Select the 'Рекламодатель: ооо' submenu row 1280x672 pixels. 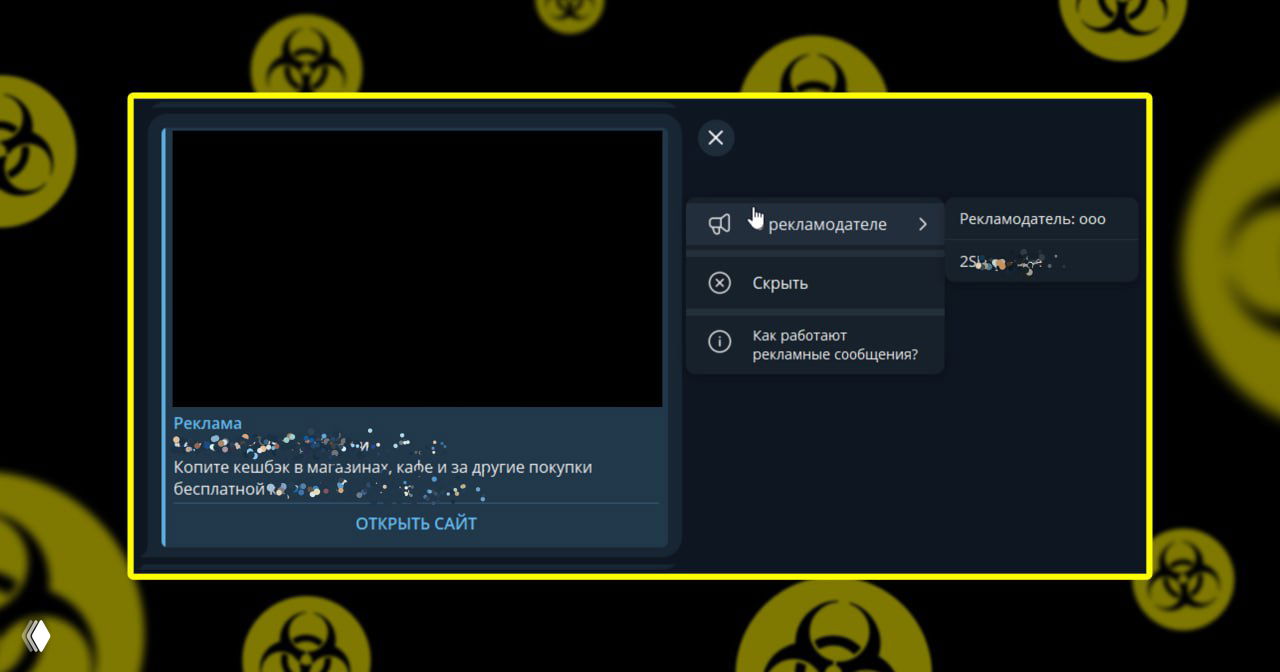(1032, 219)
